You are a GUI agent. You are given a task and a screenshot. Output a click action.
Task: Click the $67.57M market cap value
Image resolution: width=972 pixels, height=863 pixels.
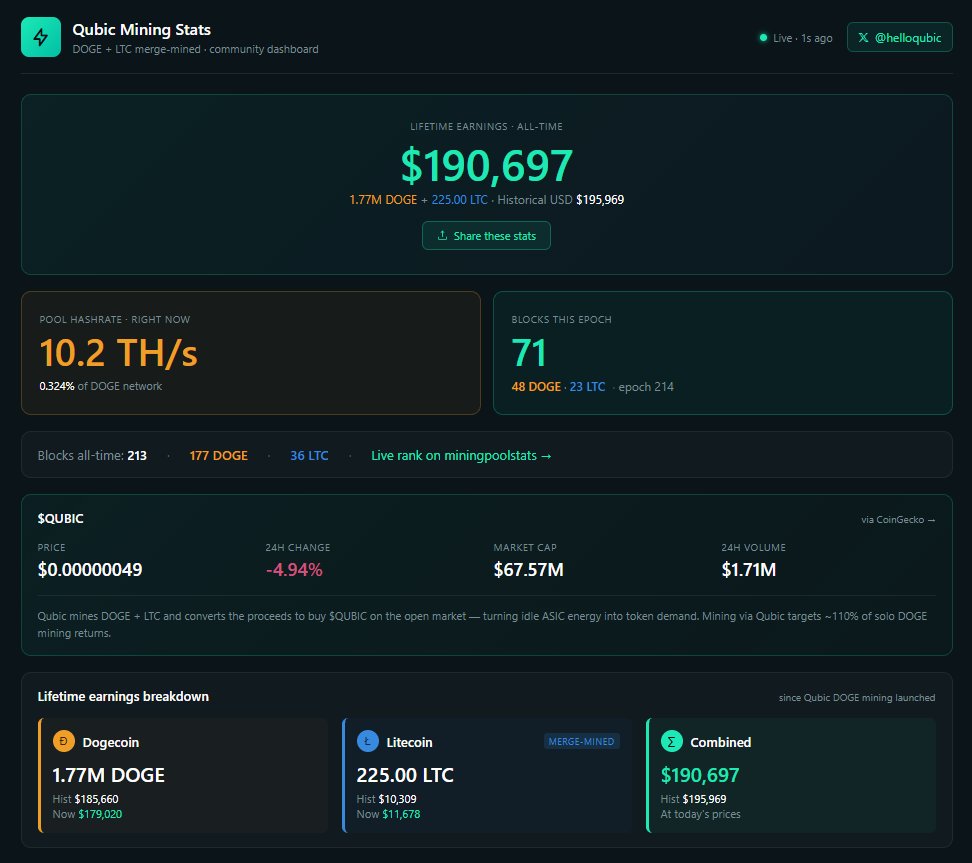[x=528, y=569]
